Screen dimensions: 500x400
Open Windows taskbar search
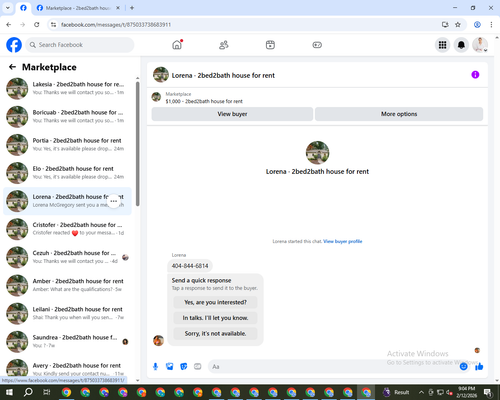click(28, 392)
